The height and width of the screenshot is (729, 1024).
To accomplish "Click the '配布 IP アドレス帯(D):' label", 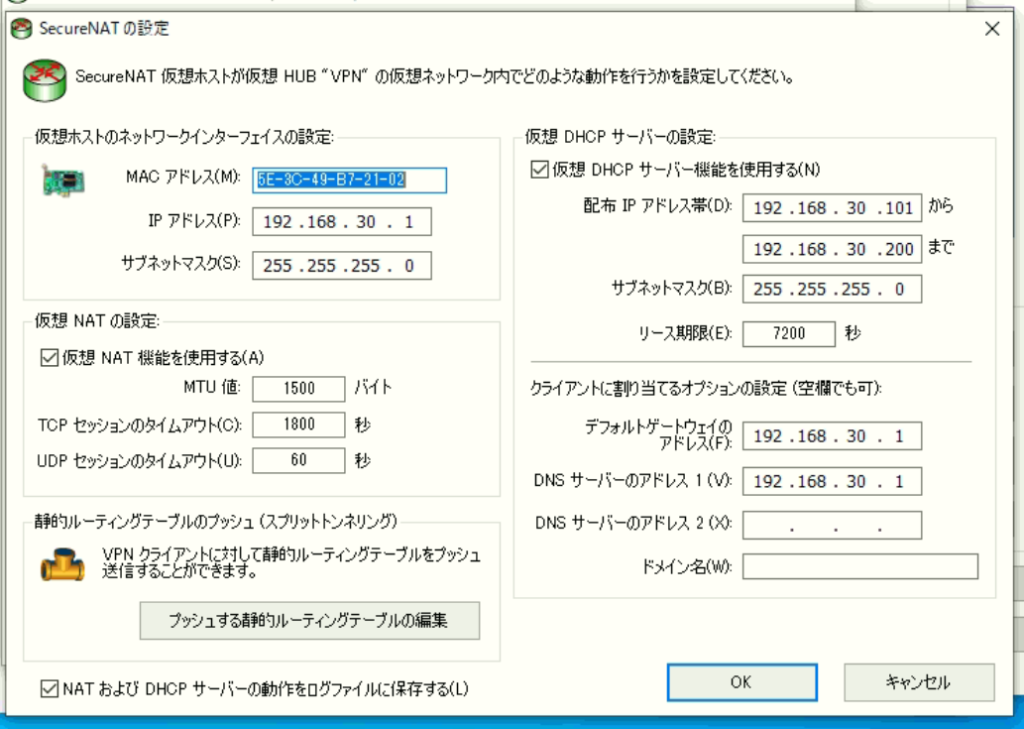I will tap(658, 206).
